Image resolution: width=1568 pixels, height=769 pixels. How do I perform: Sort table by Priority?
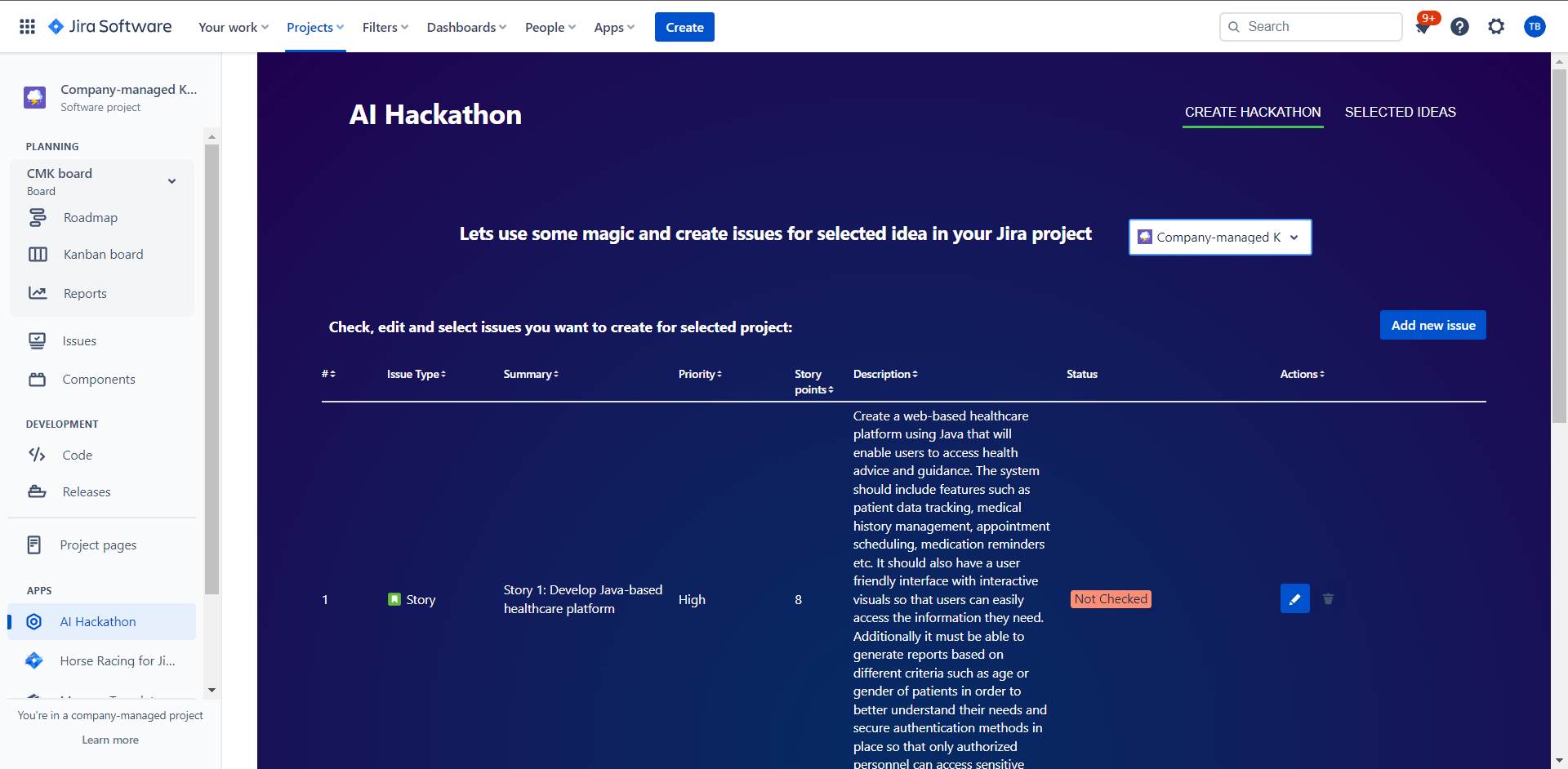click(700, 374)
